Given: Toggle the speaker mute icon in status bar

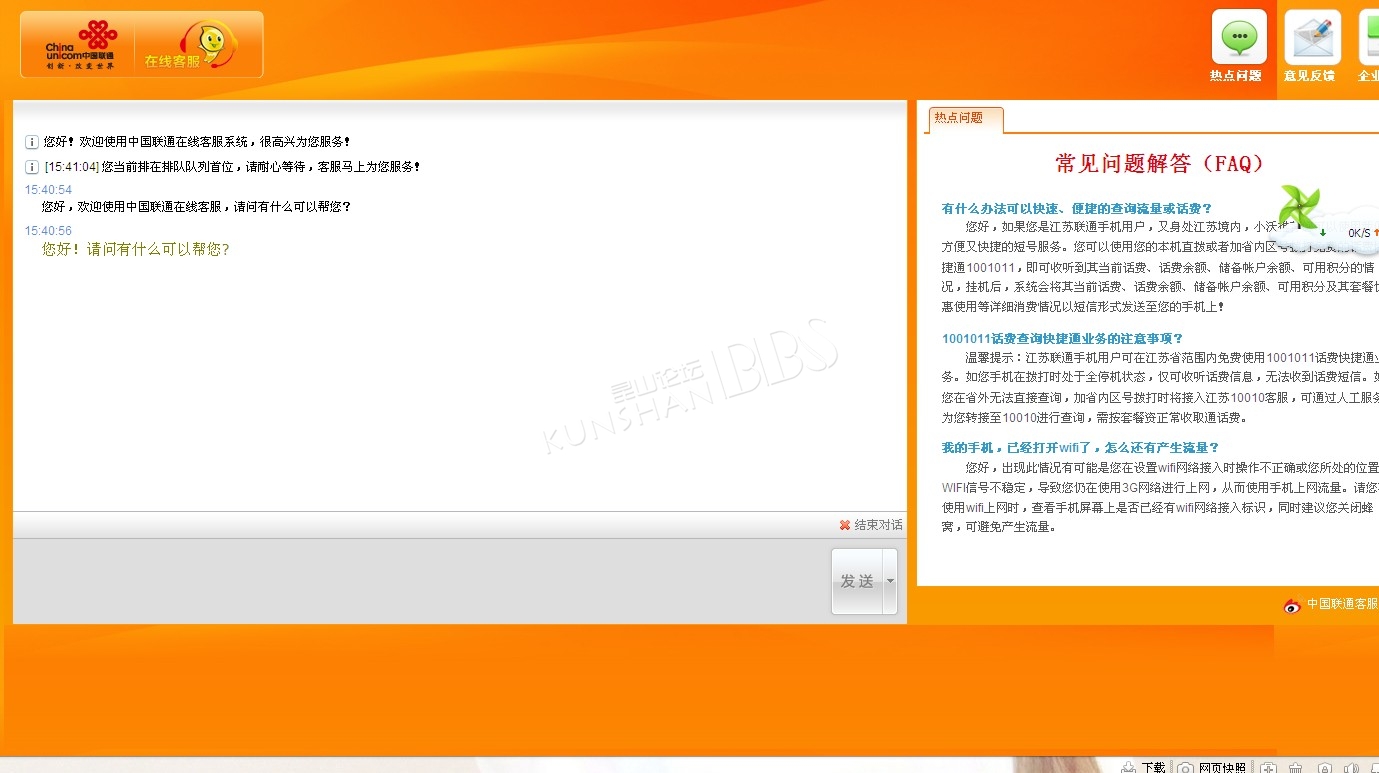Looking at the screenshot, I should [x=1352, y=767].
